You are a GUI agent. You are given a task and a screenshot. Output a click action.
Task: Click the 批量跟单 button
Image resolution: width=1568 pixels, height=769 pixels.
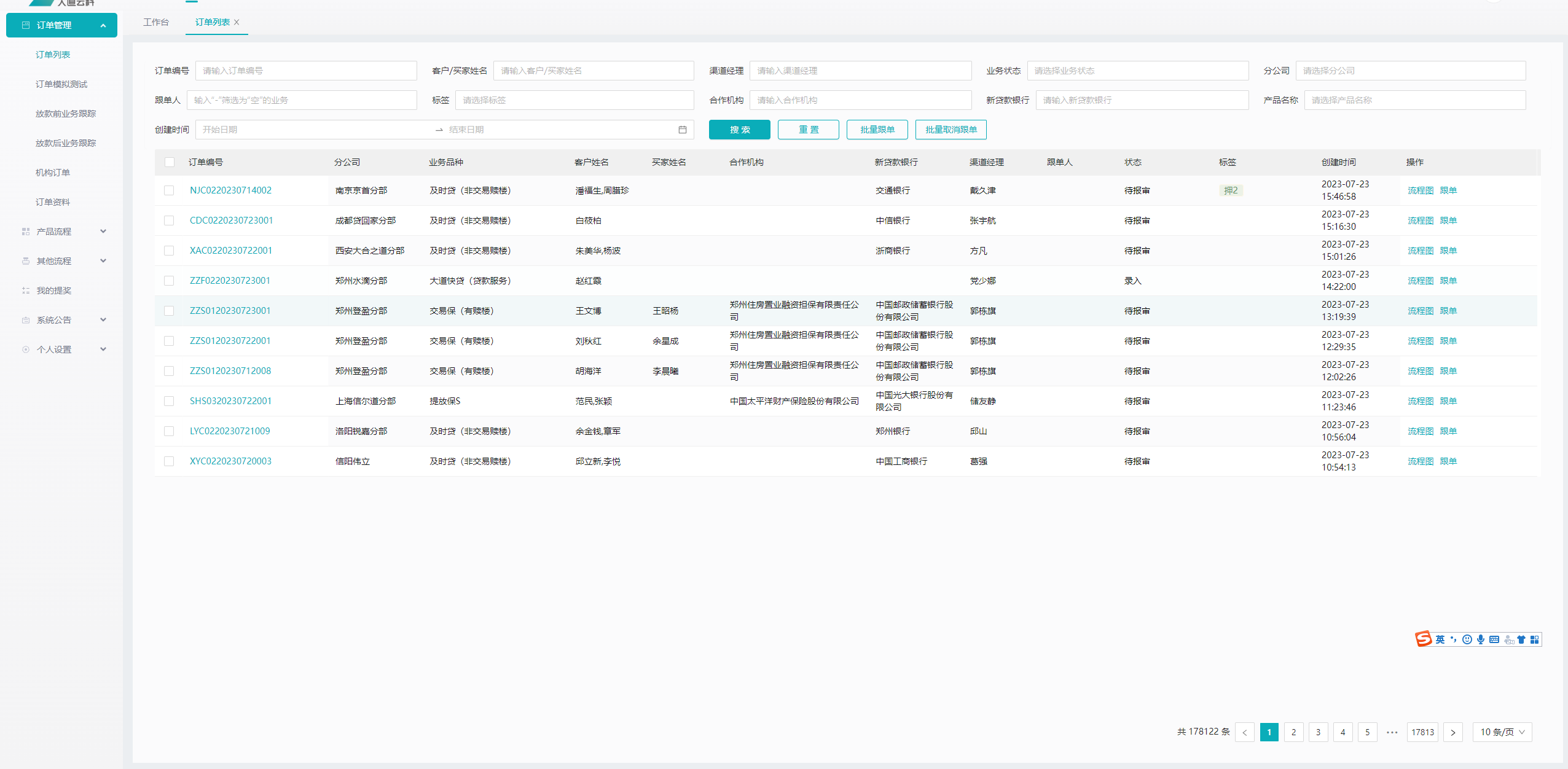[x=877, y=130]
